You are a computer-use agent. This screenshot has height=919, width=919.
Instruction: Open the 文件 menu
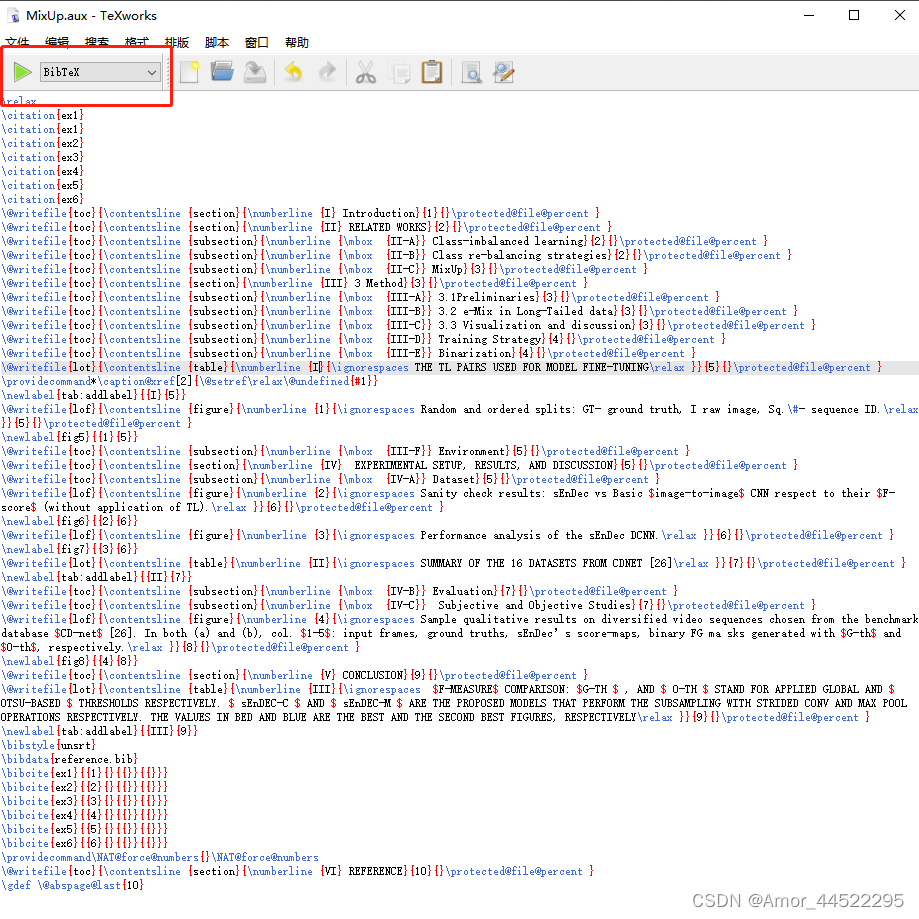tap(17, 42)
